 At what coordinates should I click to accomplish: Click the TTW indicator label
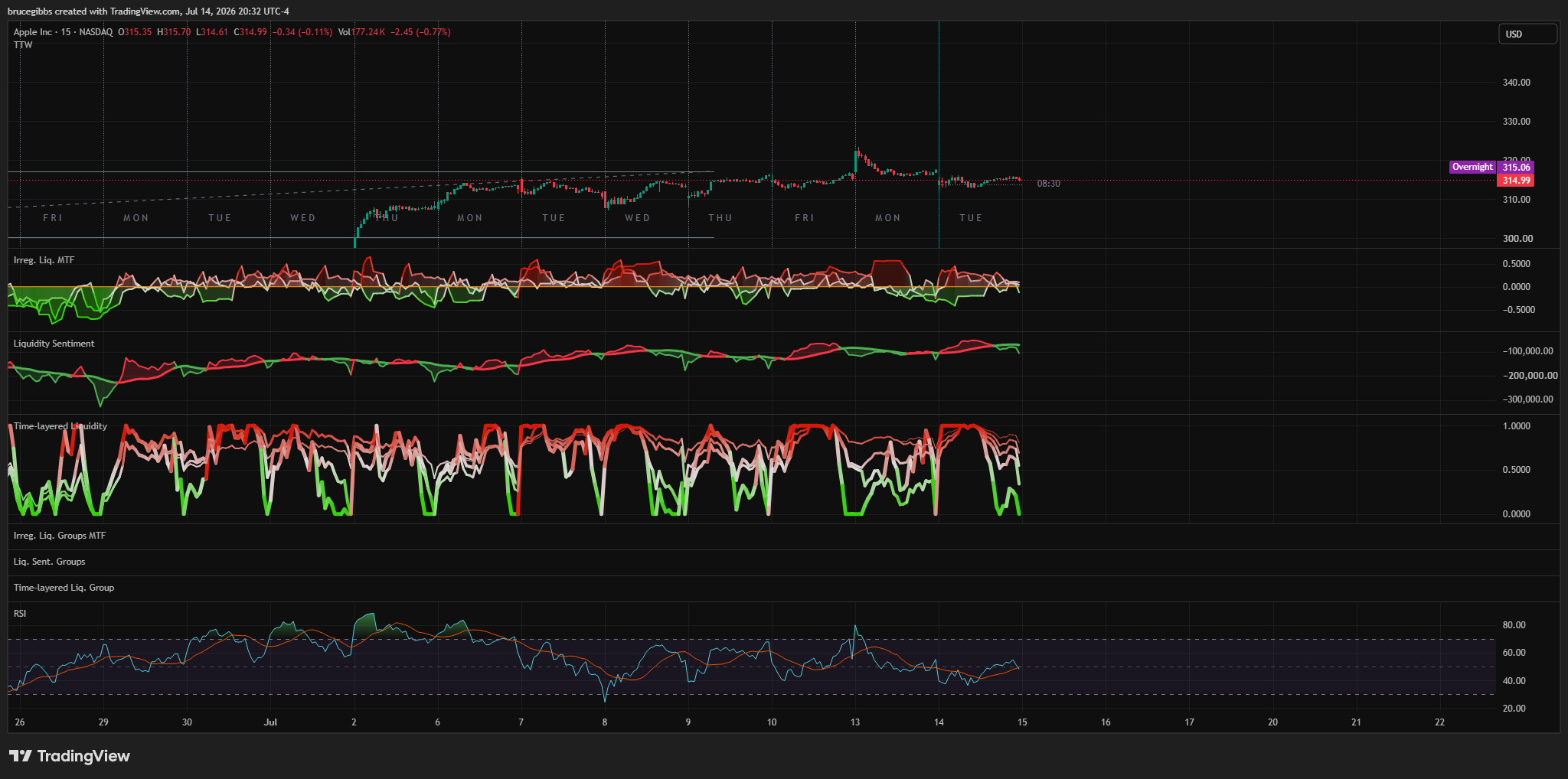(23, 45)
